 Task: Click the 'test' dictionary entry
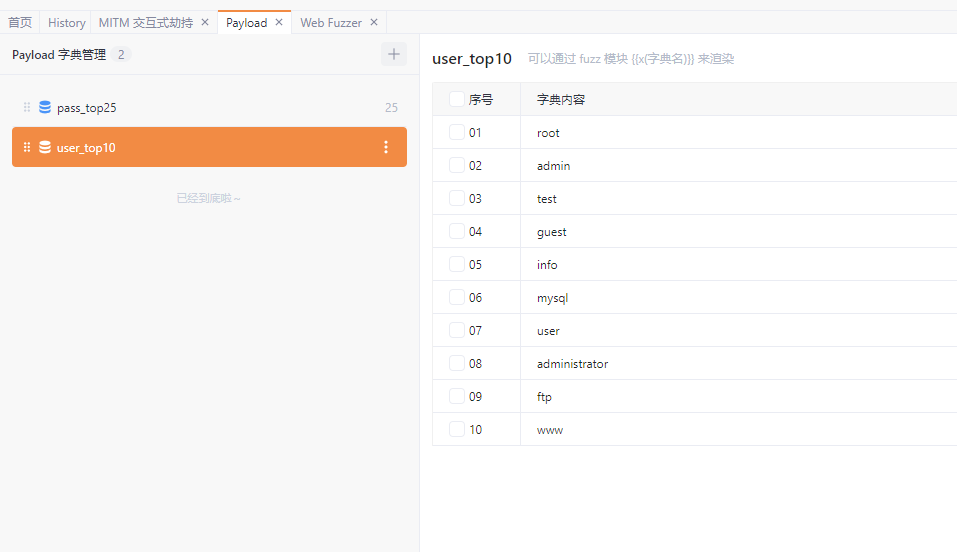click(x=546, y=199)
